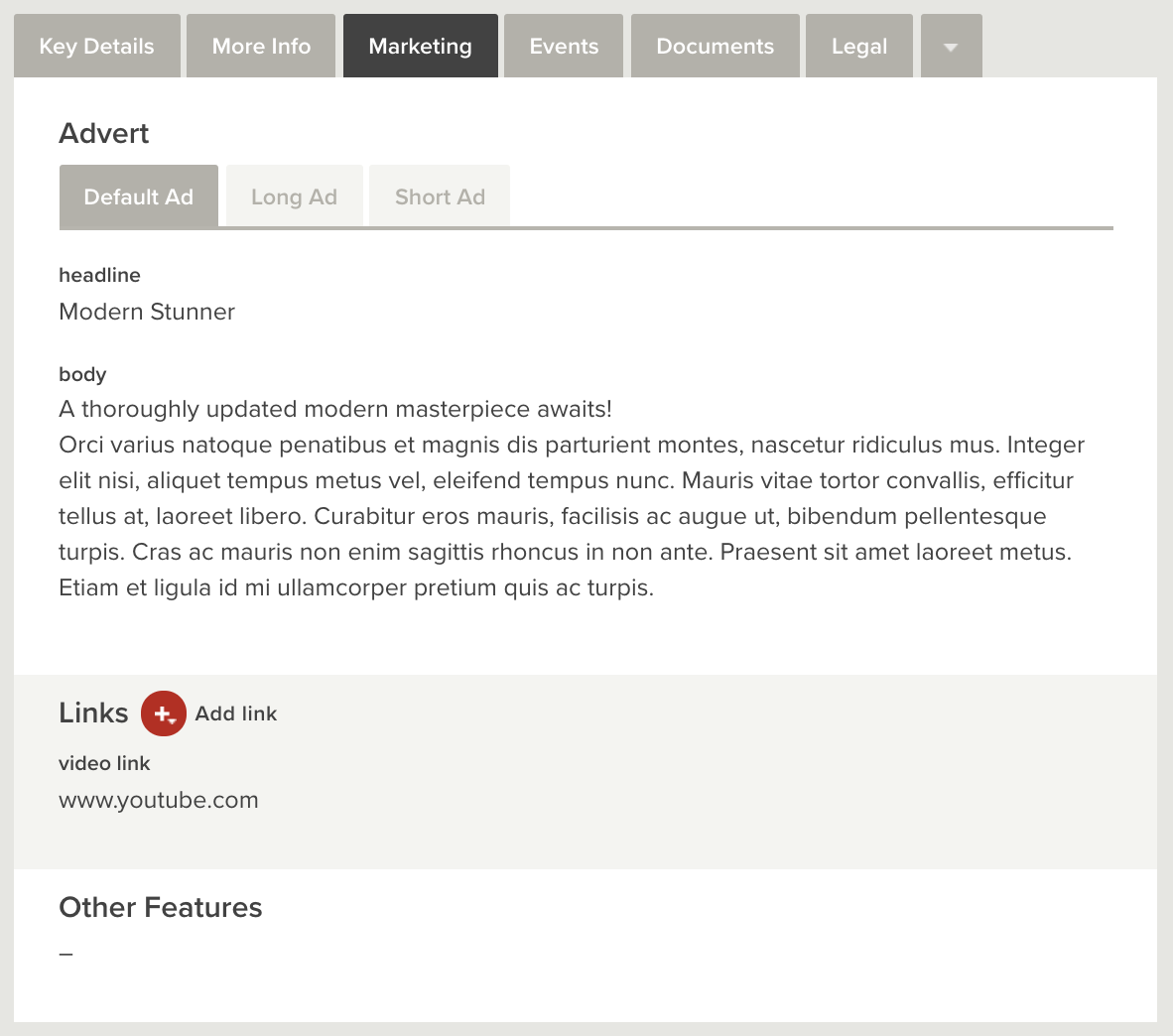Click the headline field label
This screenshot has width=1173, height=1036.
[99, 275]
